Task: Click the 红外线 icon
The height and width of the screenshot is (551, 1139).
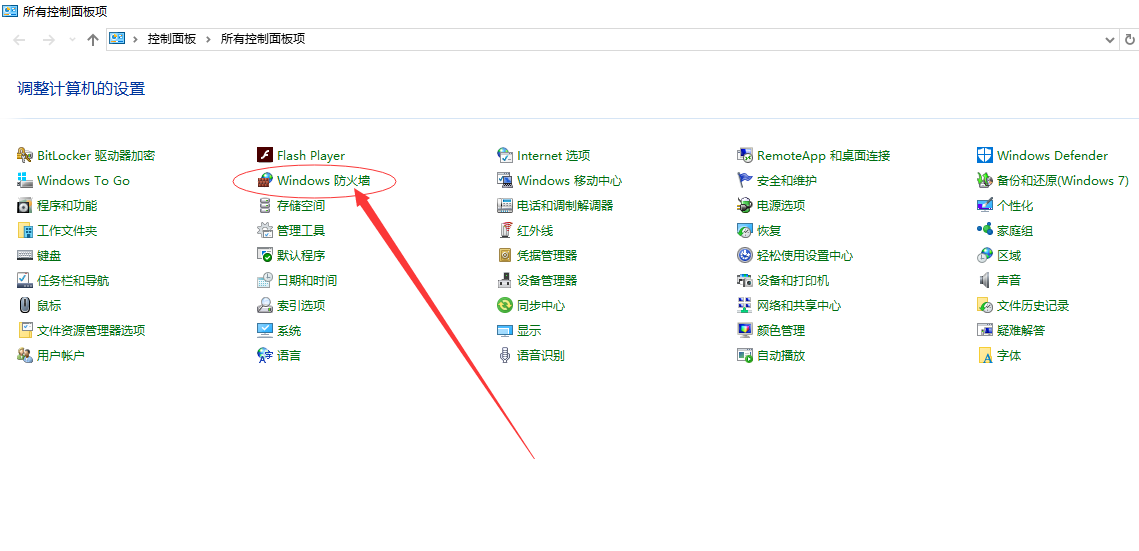Action: point(505,231)
